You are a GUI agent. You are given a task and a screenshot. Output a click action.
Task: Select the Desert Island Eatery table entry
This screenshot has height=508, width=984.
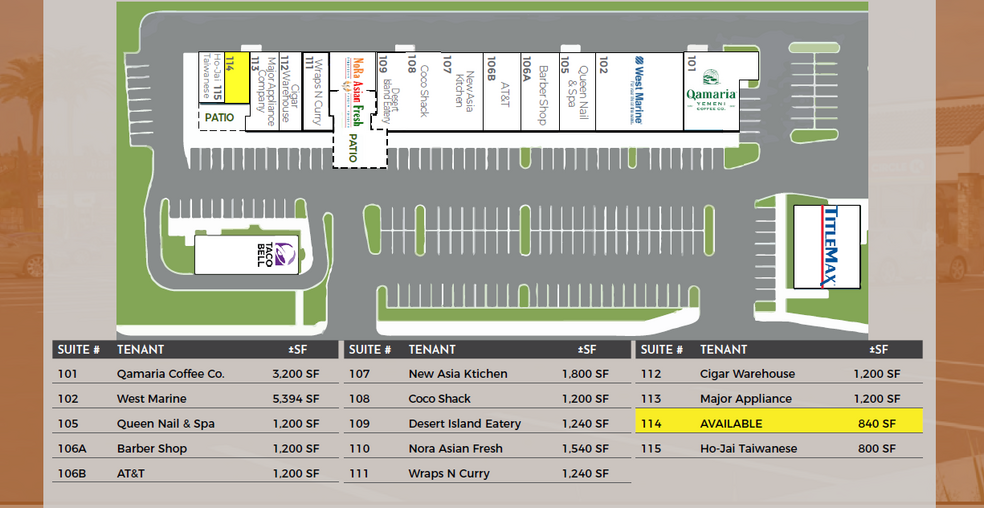pos(464,424)
